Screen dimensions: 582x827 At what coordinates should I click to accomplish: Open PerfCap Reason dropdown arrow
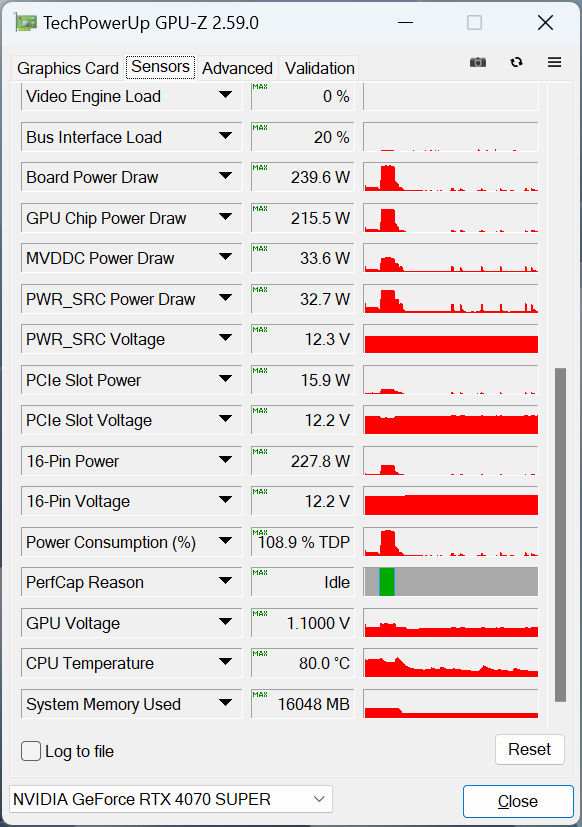[225, 581]
